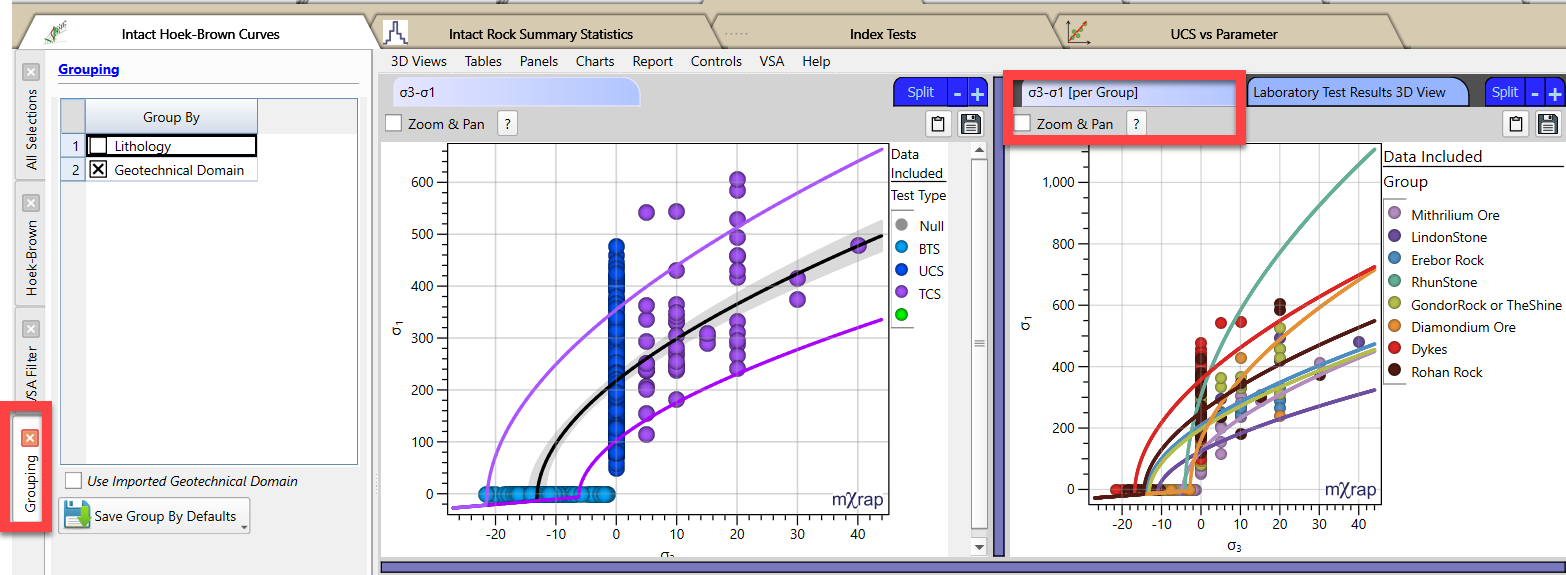Close the VSA Filter side panel

point(30,329)
